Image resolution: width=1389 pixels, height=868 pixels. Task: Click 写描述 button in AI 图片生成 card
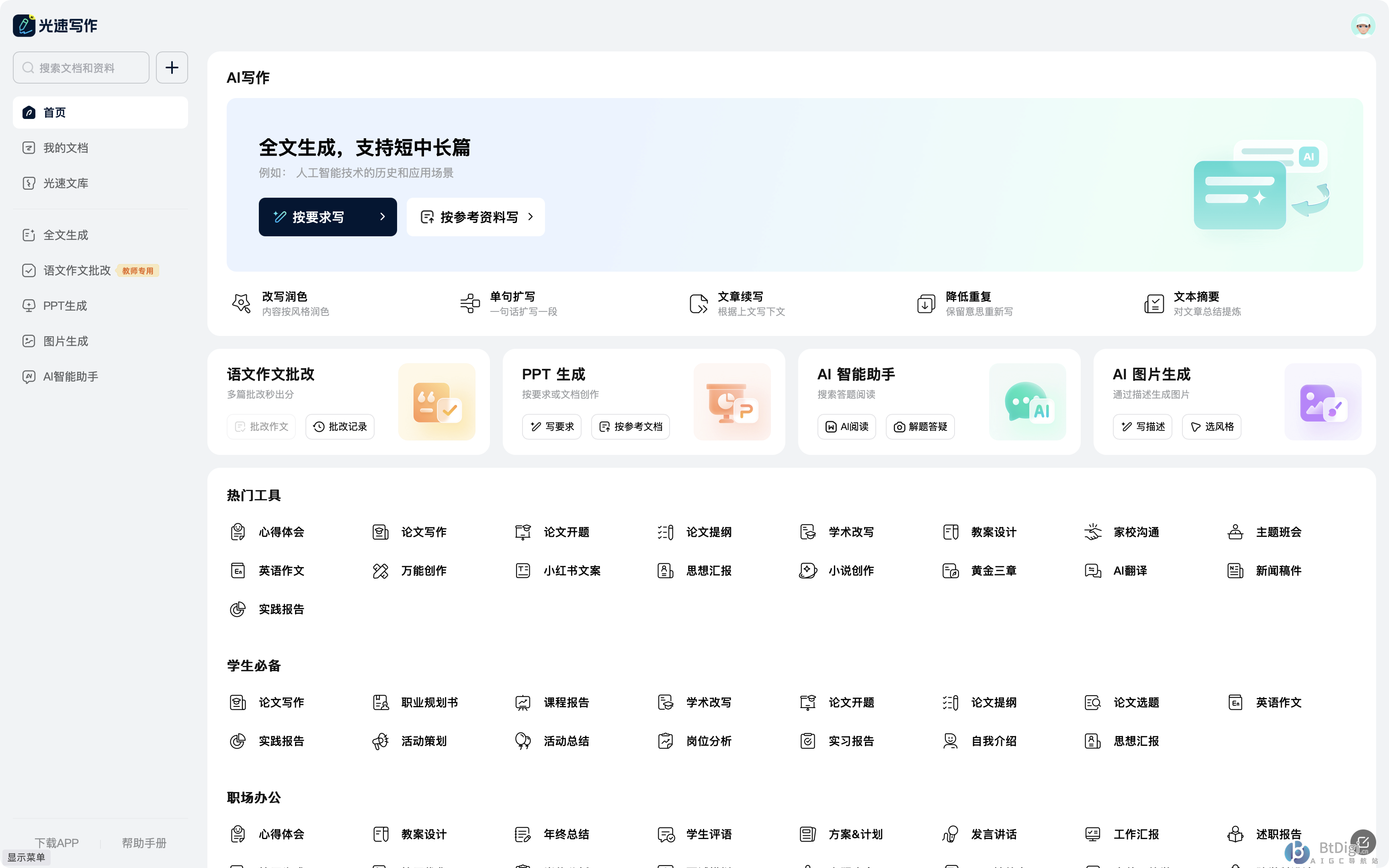1142,426
